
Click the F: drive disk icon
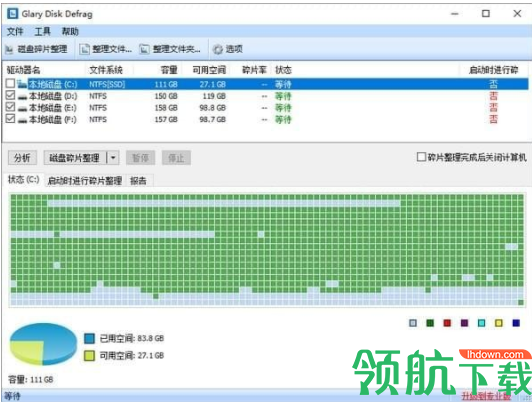click(x=22, y=120)
